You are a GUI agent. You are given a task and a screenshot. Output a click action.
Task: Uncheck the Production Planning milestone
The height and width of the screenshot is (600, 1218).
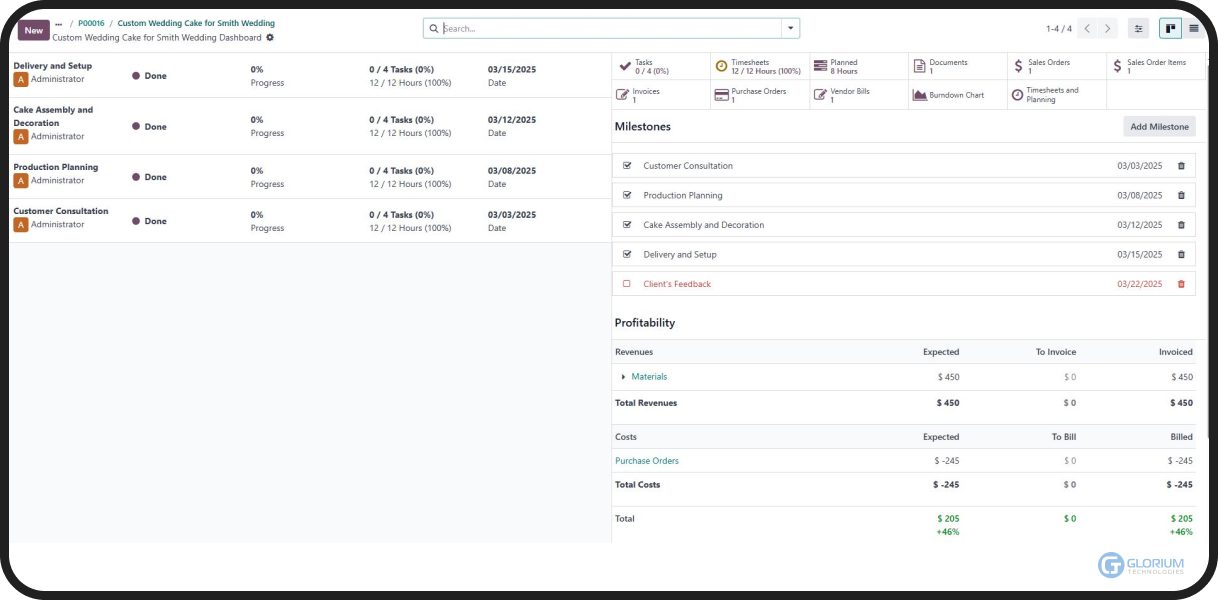(x=627, y=195)
